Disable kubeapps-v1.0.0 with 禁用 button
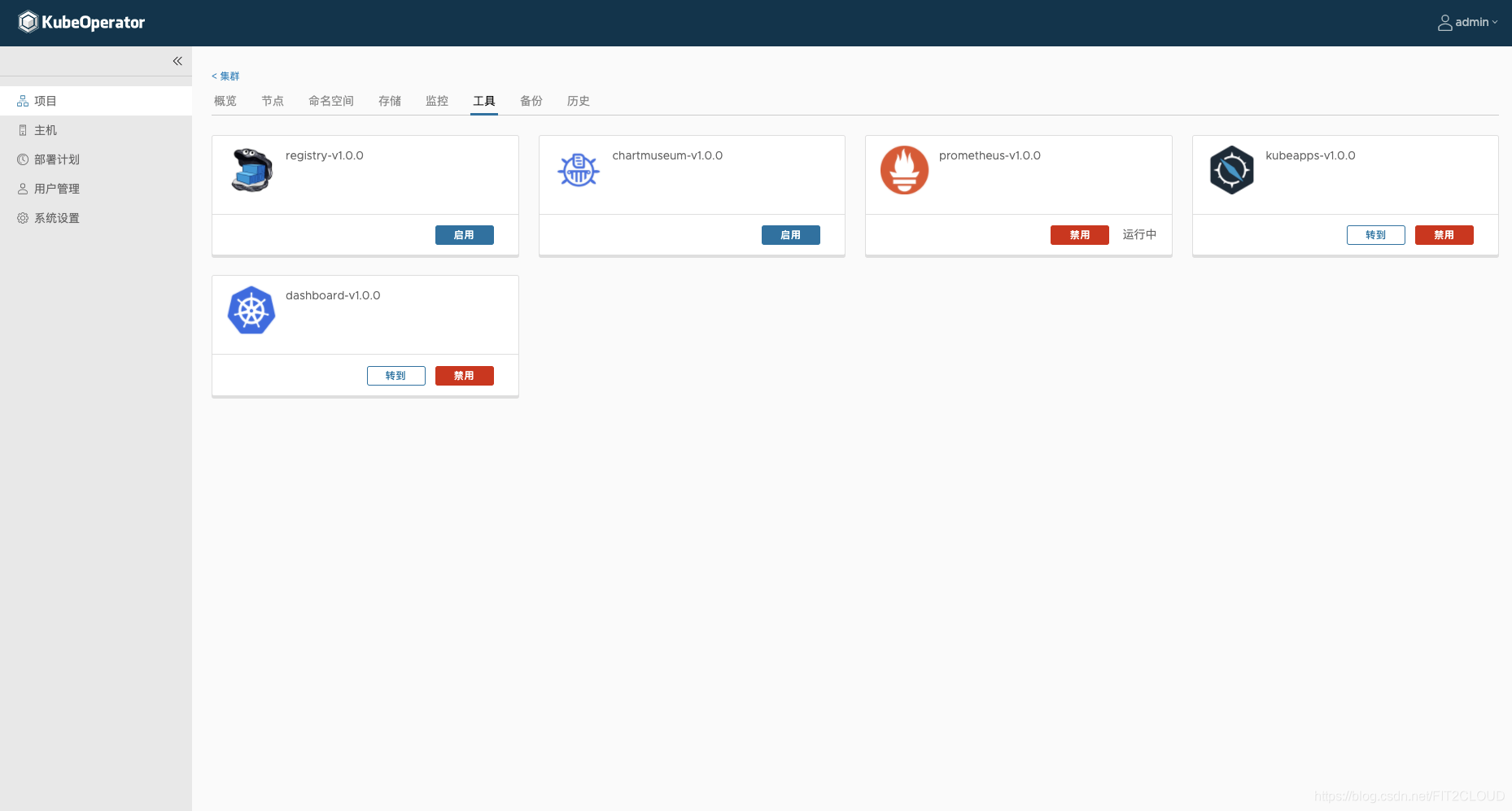1512x811 pixels. point(1444,235)
